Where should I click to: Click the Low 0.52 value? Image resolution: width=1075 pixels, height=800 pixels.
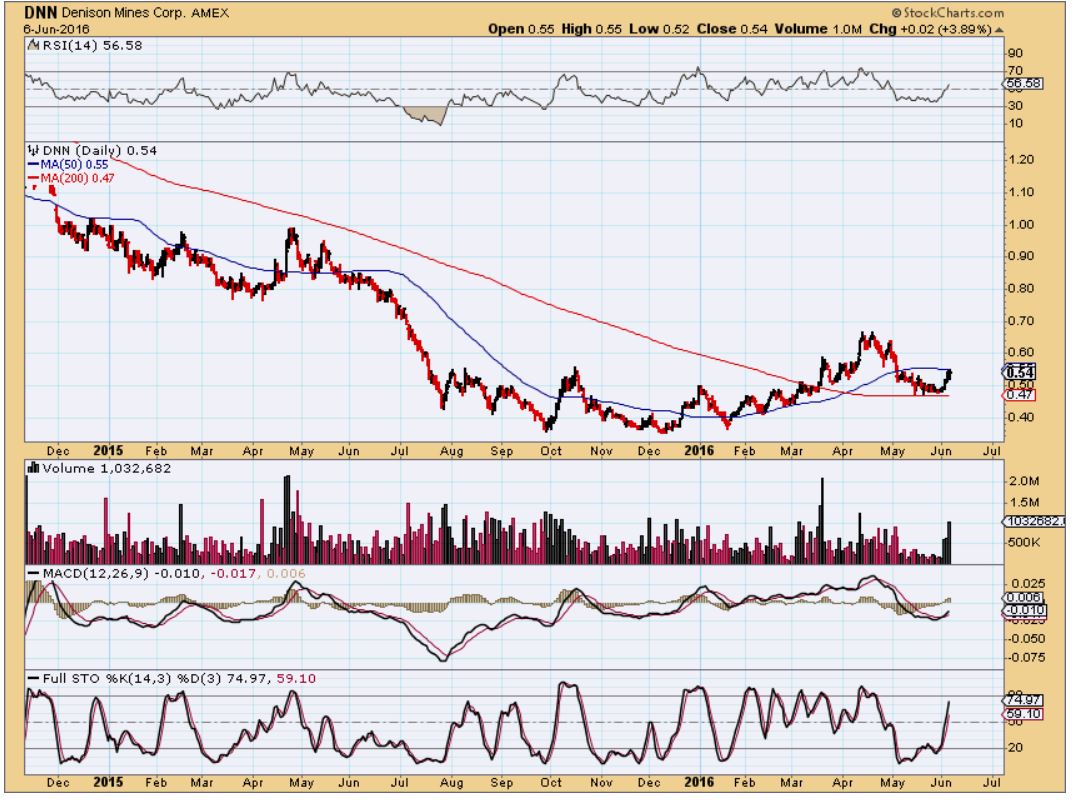[x=660, y=29]
